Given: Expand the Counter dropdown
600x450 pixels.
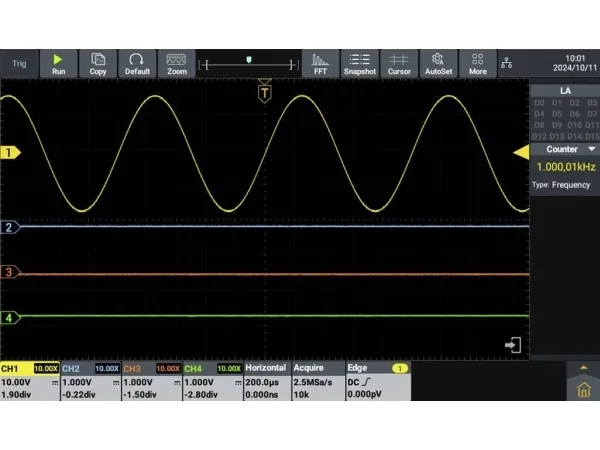Looking at the screenshot, I should [x=565, y=148].
